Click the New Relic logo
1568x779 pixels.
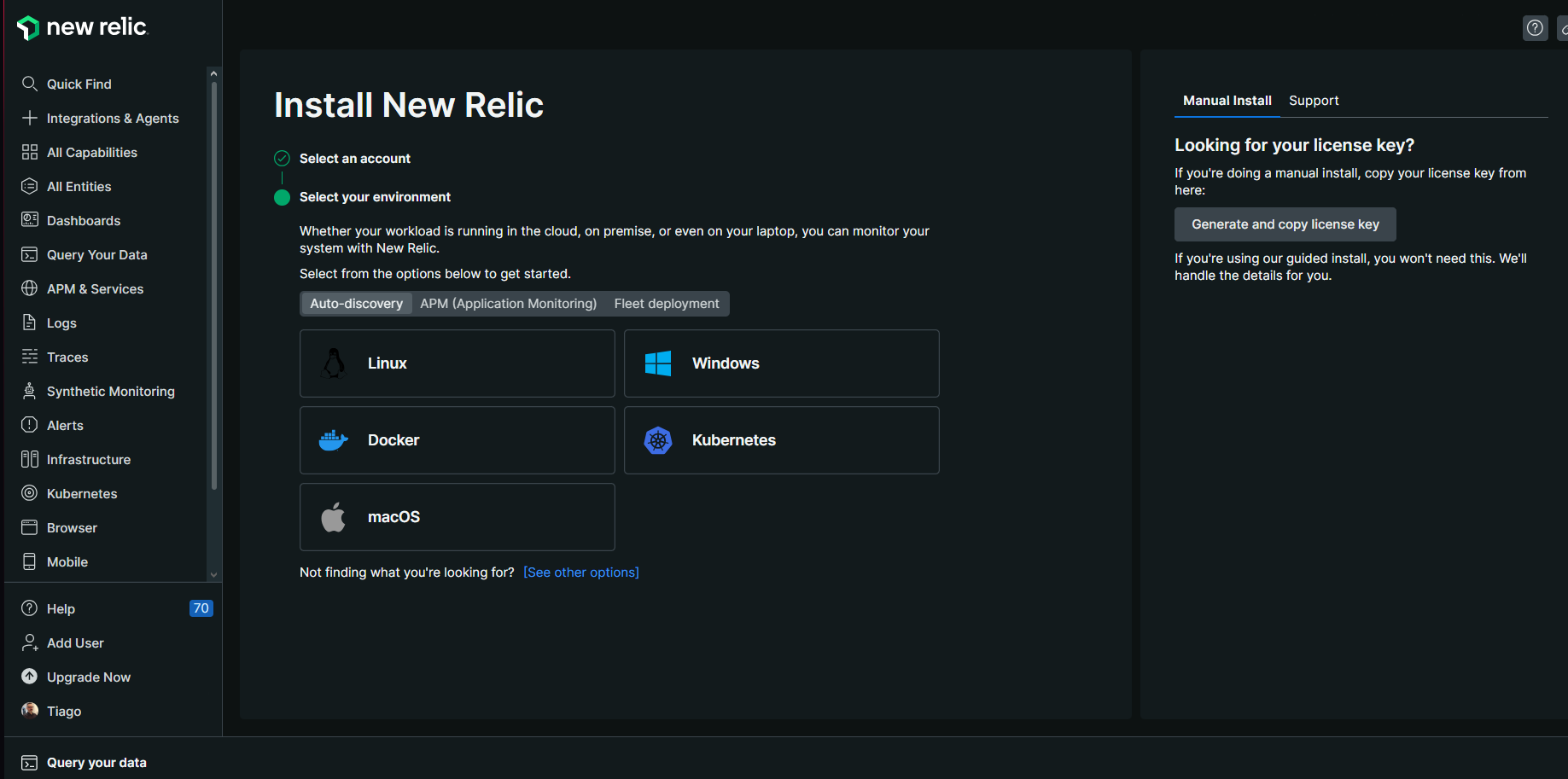tap(82, 27)
